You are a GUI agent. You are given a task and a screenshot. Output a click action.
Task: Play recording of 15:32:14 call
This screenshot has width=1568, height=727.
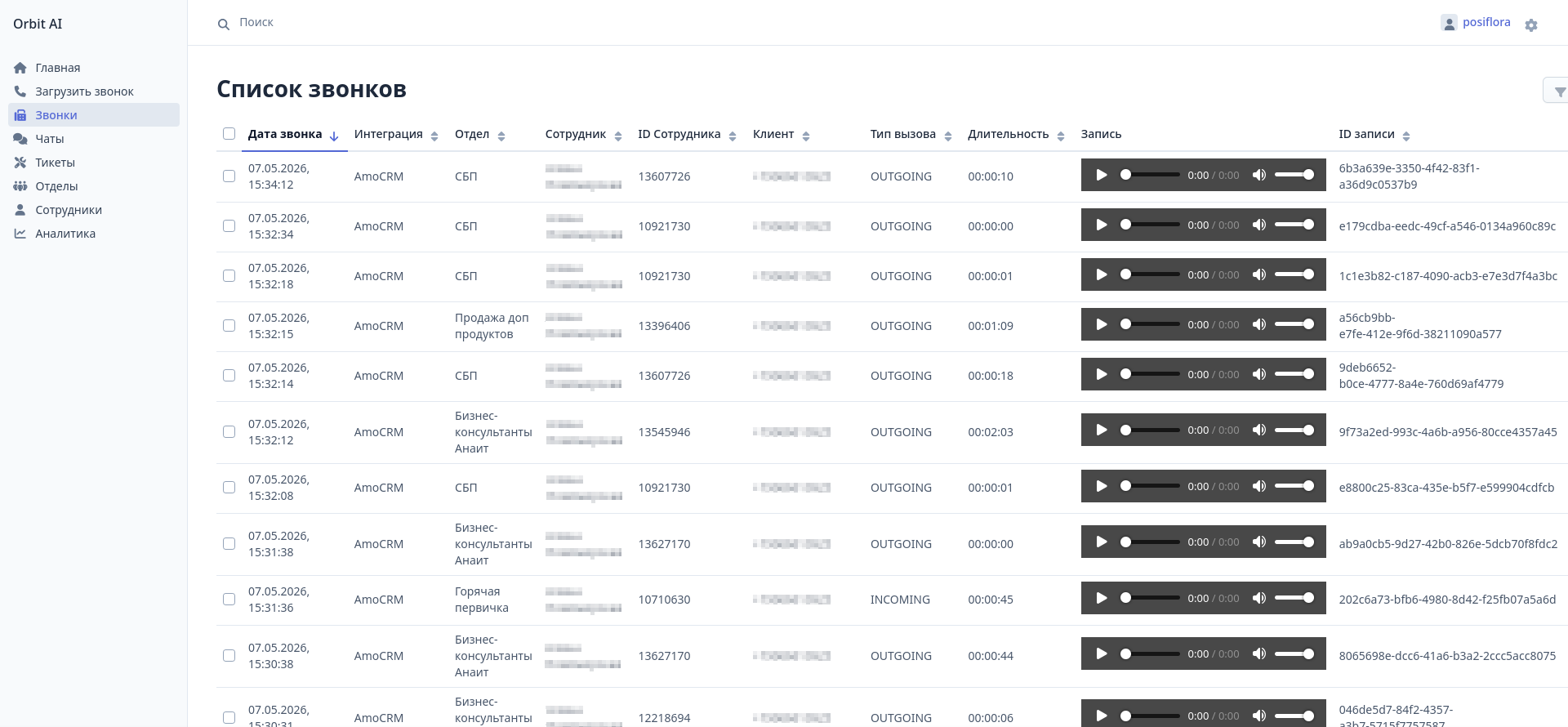[1102, 374]
